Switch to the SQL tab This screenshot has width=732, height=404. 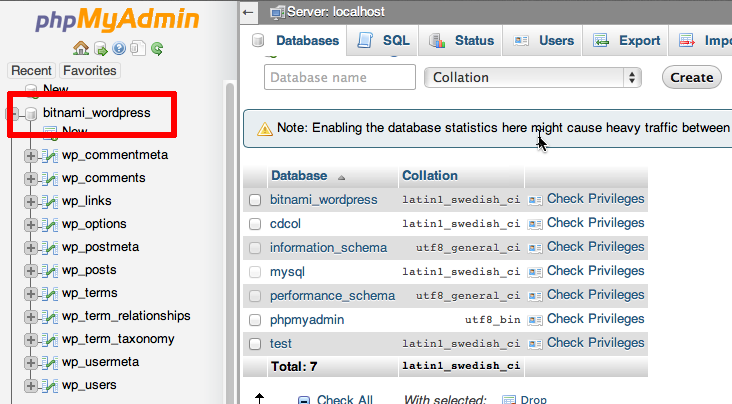click(384, 41)
